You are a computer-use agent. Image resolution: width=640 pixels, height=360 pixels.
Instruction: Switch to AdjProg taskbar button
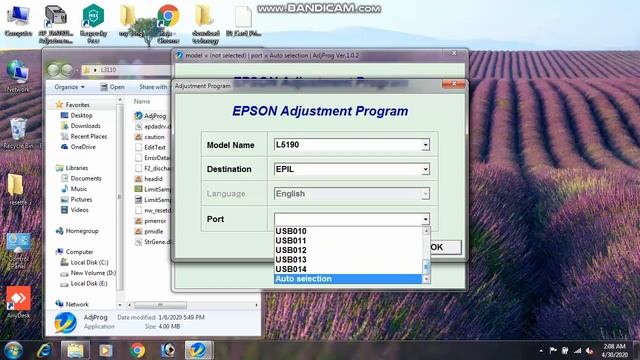(x=199, y=350)
